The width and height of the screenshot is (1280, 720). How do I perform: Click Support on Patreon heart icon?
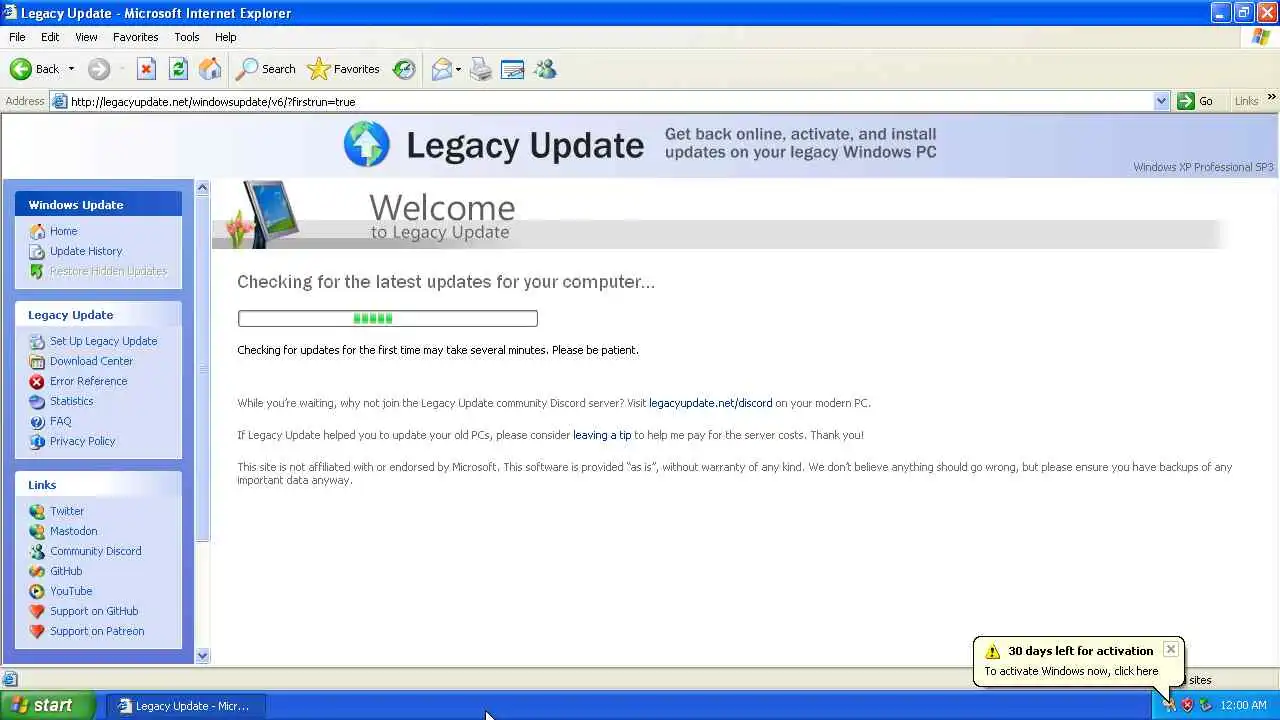[x=37, y=631]
